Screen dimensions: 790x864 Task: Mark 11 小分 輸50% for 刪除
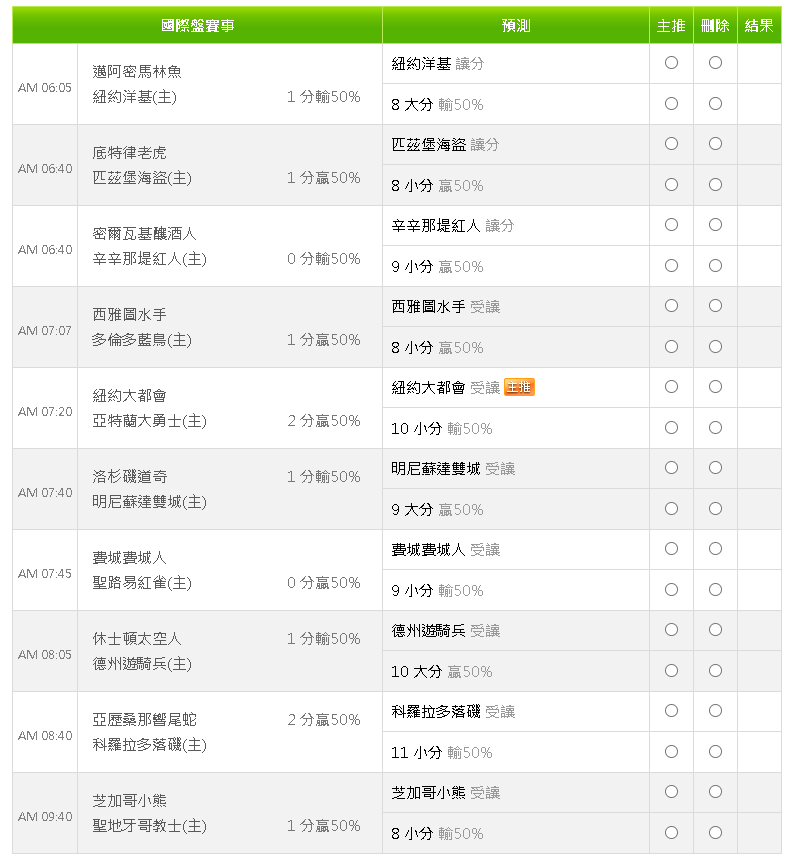[715, 751]
